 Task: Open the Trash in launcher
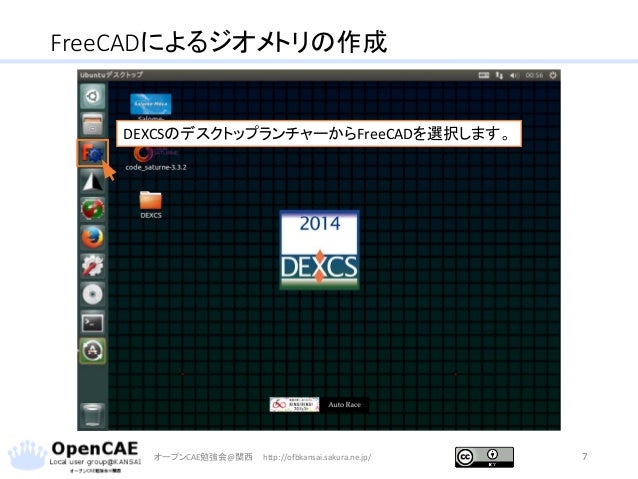(93, 415)
